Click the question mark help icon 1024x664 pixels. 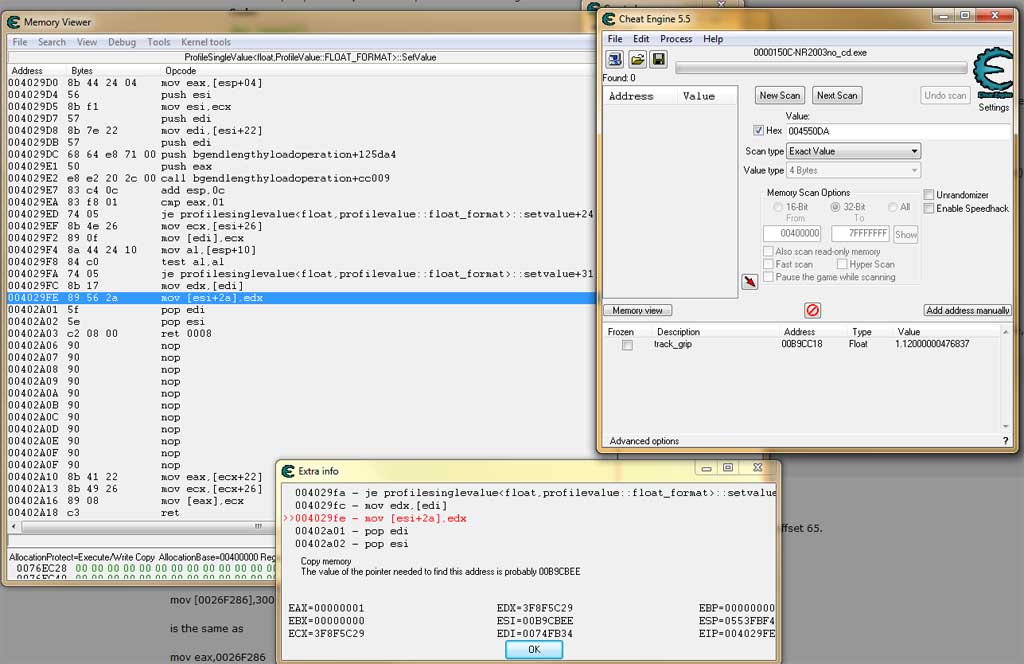(1005, 441)
